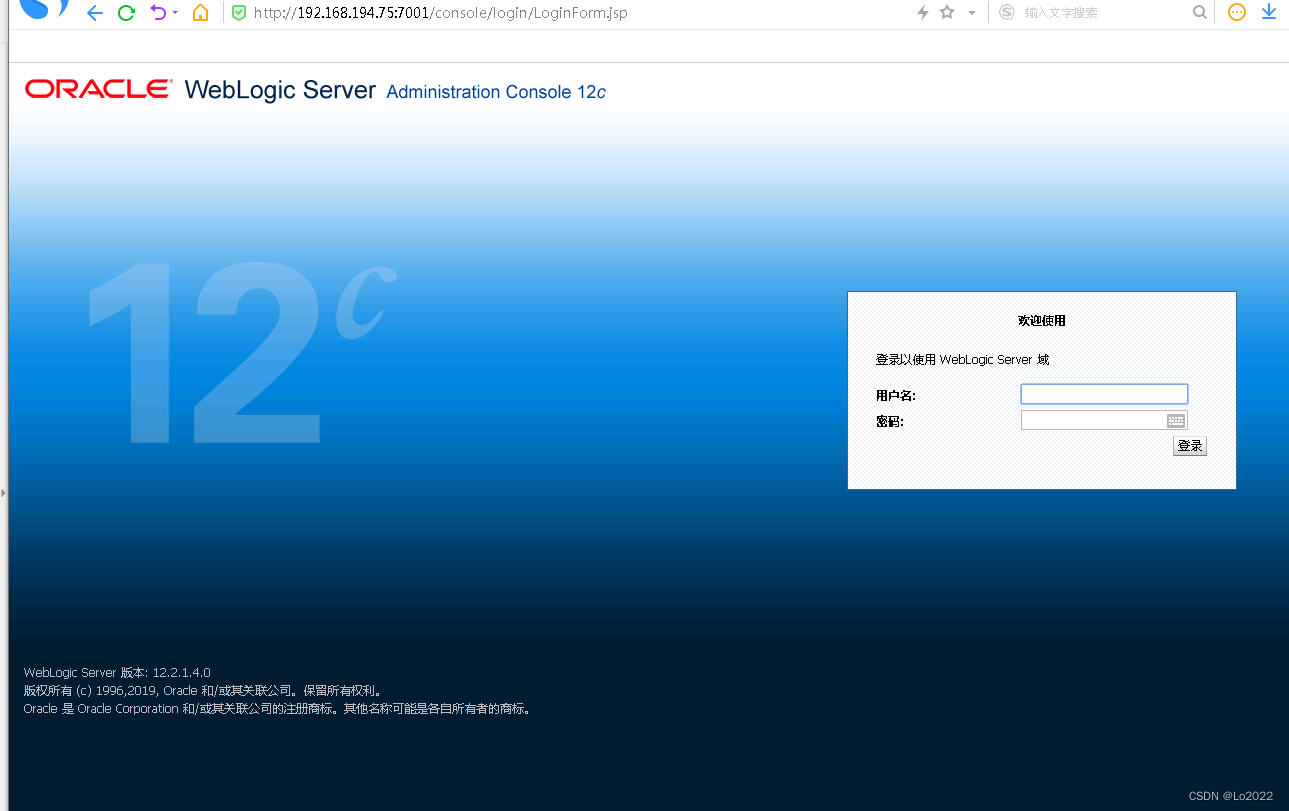Click the 欢迎使用 welcome heading
The width and height of the screenshot is (1289, 811).
[1042, 321]
